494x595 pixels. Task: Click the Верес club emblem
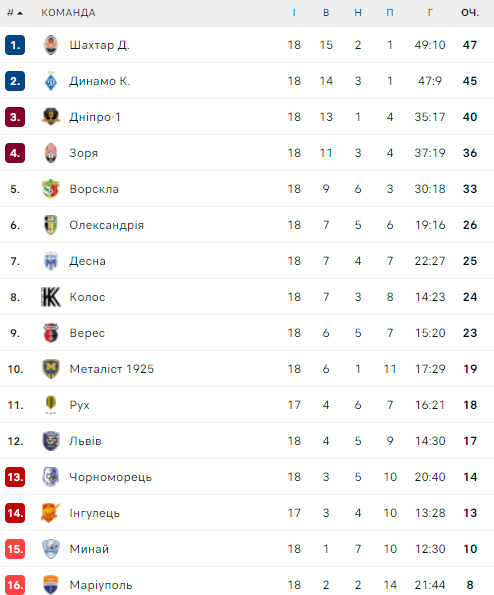(x=51, y=333)
